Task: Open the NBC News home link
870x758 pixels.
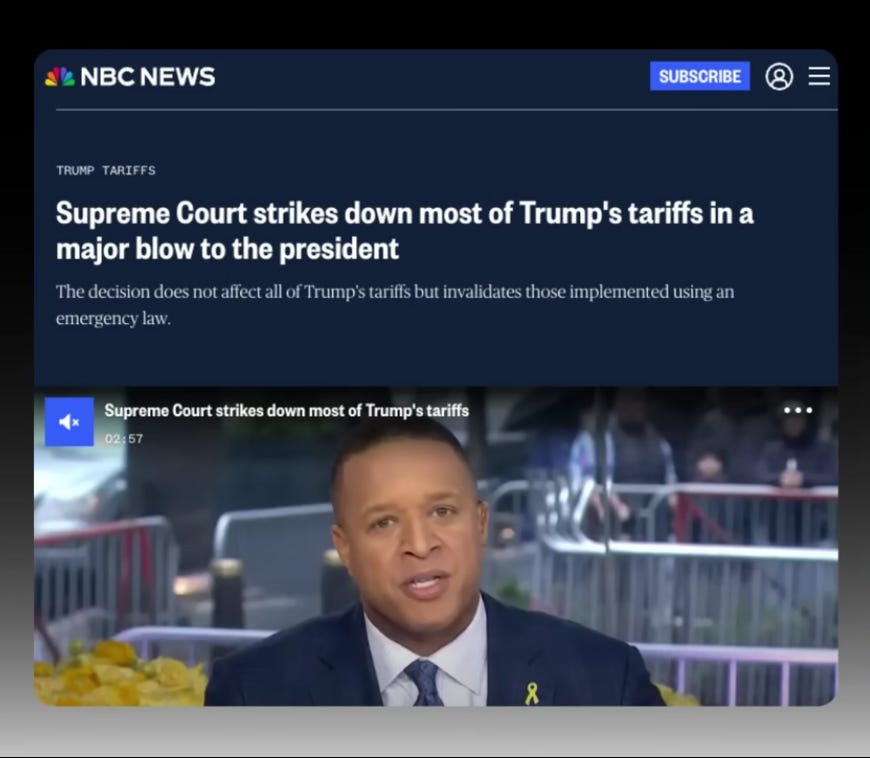Action: pos(130,77)
